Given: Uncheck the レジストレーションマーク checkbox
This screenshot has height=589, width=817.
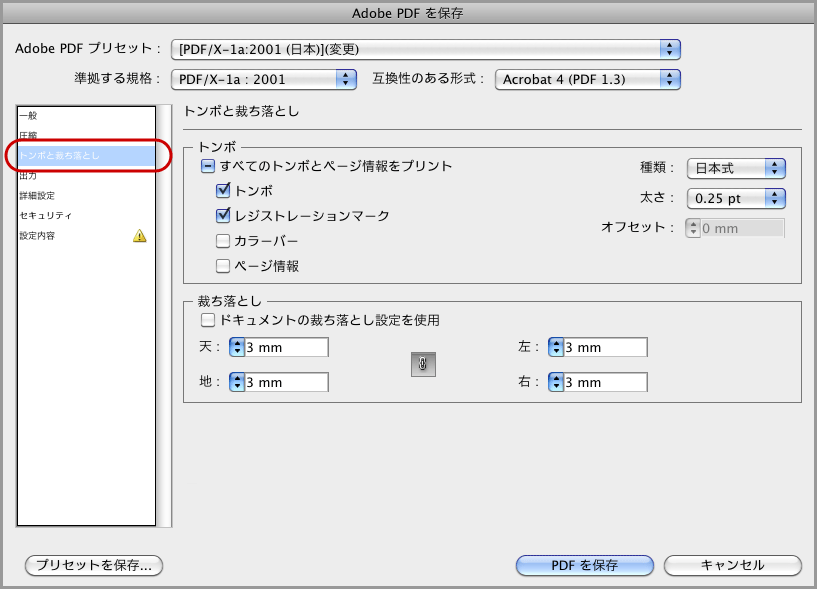Looking at the screenshot, I should tap(223, 215).
